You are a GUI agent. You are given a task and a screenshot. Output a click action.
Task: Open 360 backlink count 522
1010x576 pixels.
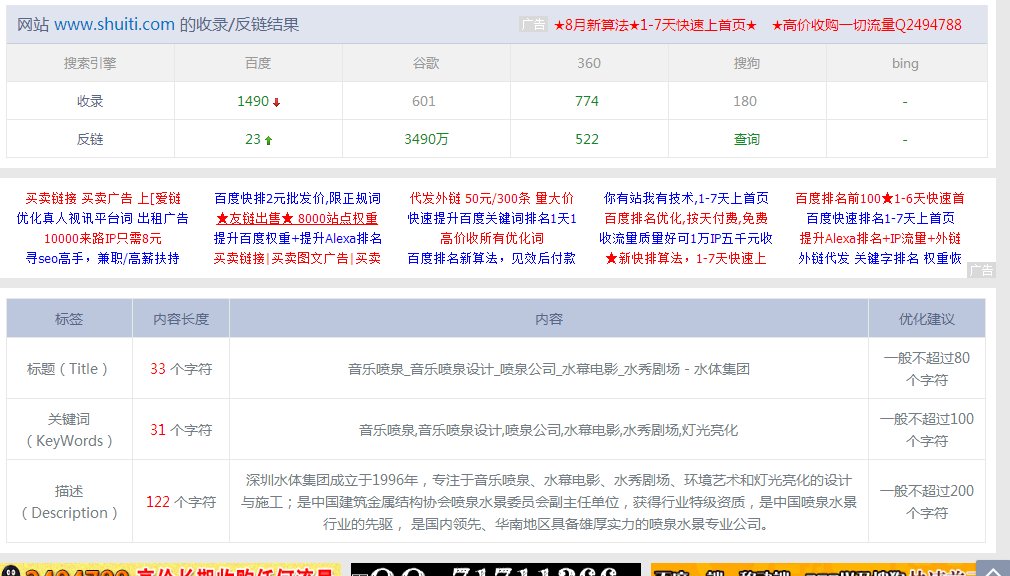click(x=587, y=139)
